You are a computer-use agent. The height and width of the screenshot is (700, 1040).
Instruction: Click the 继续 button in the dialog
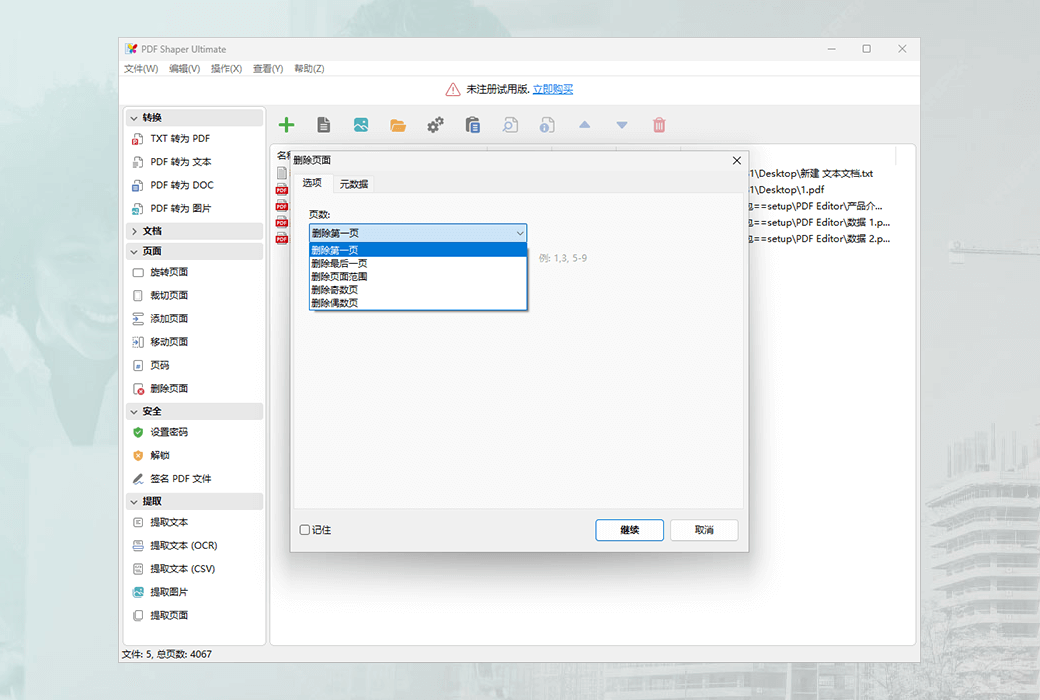629,529
